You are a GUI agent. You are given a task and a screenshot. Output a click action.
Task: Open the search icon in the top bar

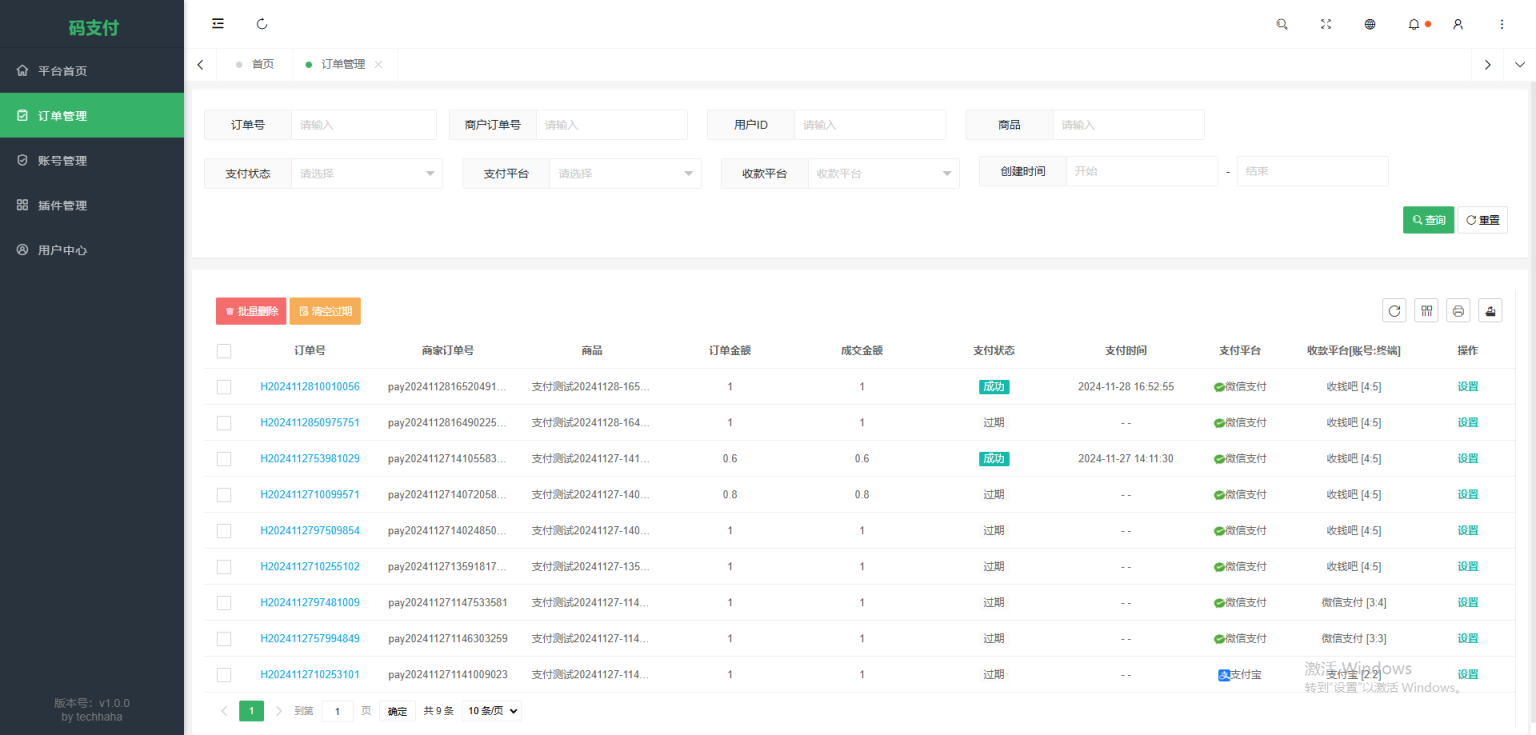click(x=1281, y=23)
